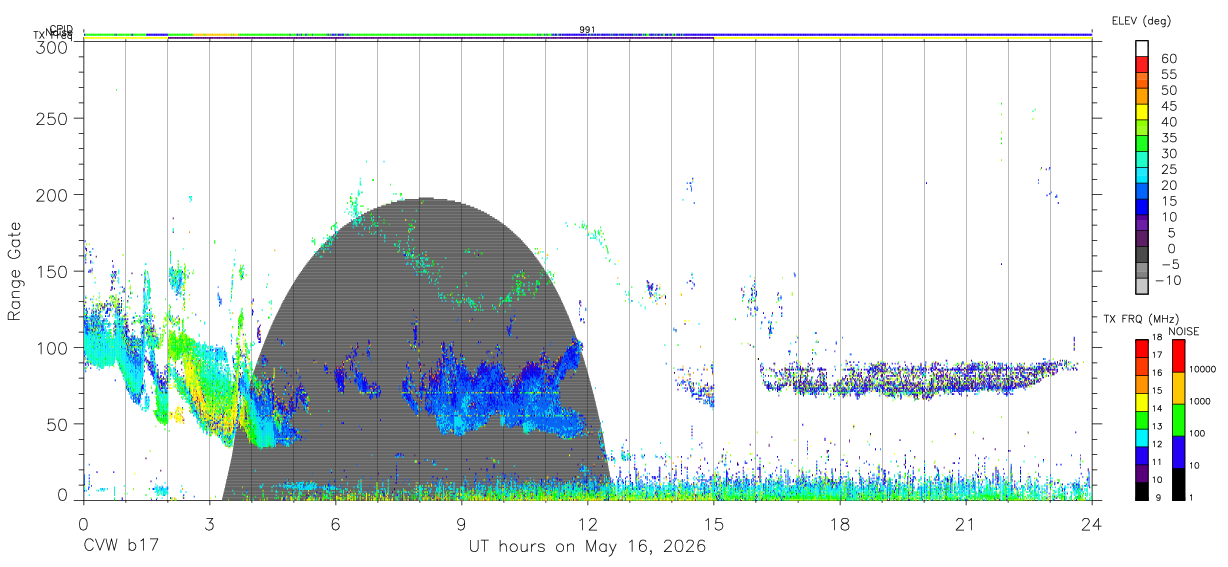
Task: Click the 'NOISE' legend title
Action: click(1183, 331)
